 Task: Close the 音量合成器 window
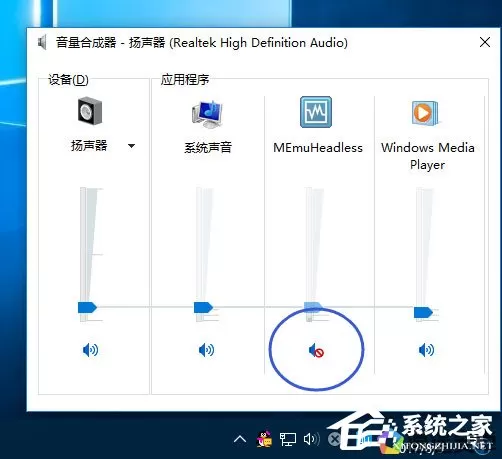click(485, 42)
